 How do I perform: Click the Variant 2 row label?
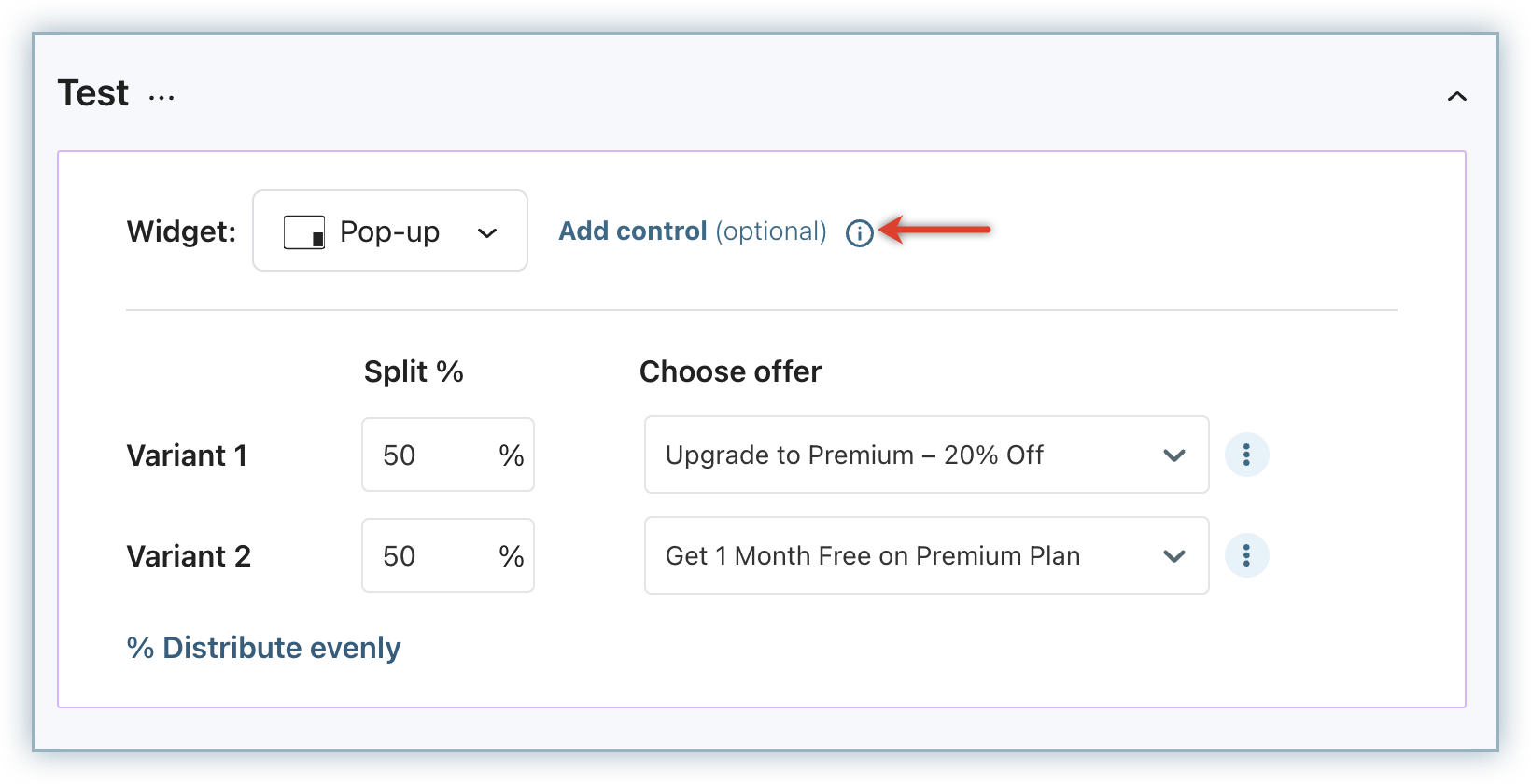189,556
